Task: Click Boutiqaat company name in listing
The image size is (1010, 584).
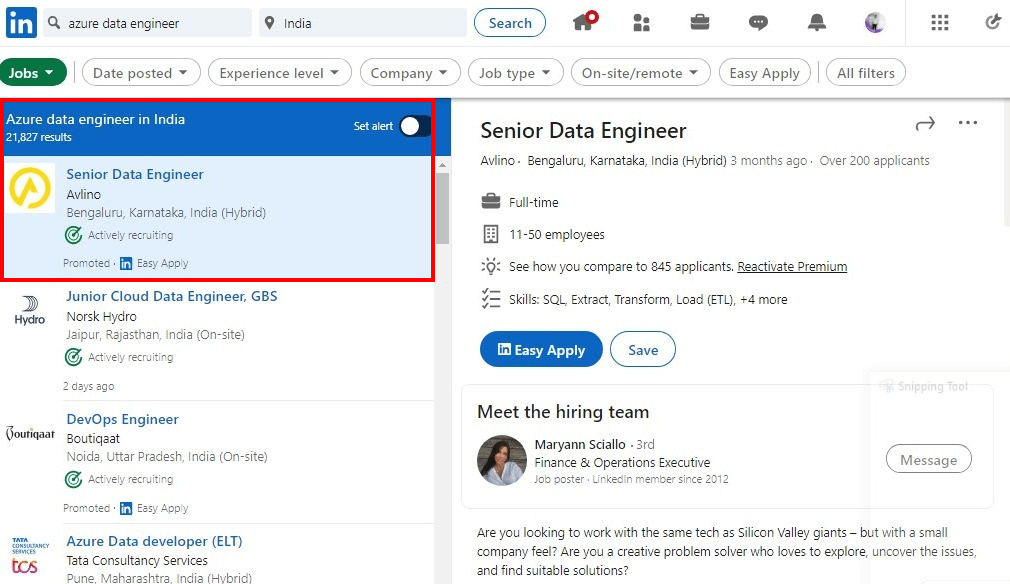Action: point(93,438)
